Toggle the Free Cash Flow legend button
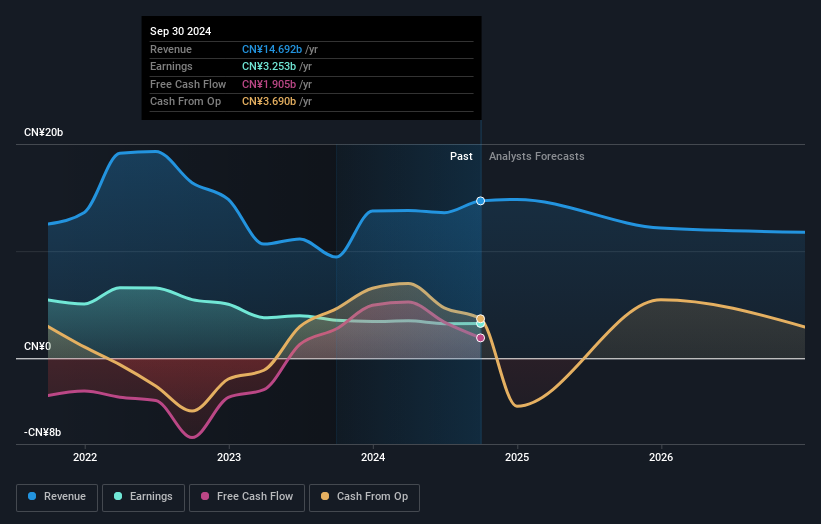 [247, 497]
